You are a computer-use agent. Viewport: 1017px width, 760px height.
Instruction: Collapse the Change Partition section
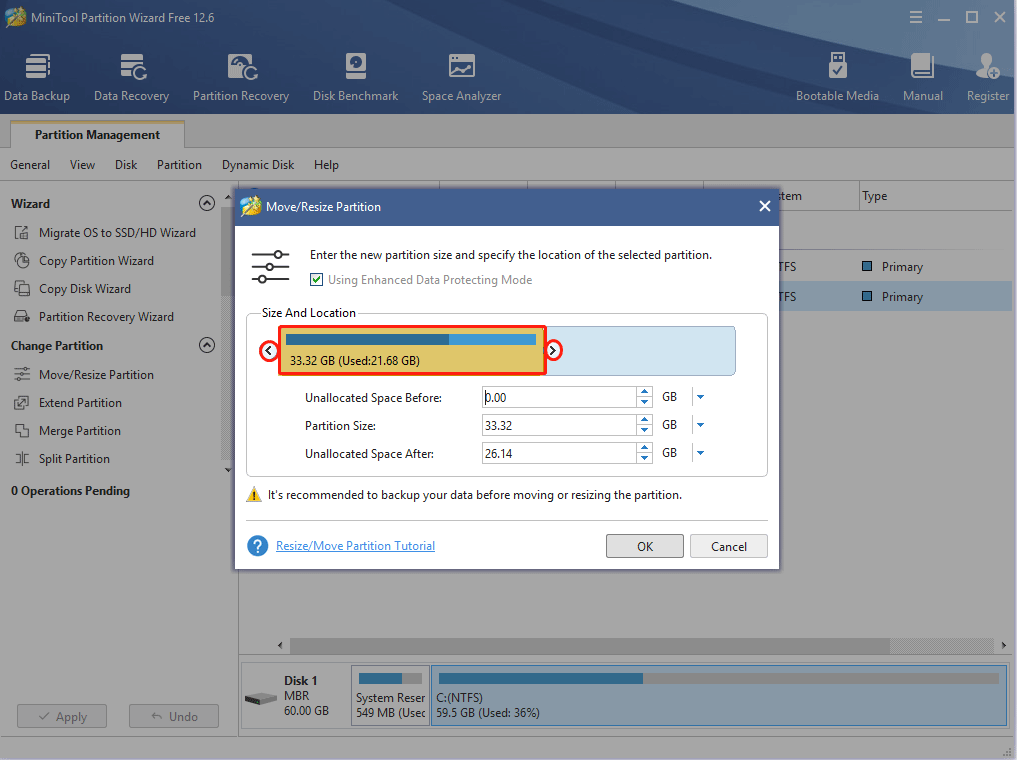(x=207, y=345)
